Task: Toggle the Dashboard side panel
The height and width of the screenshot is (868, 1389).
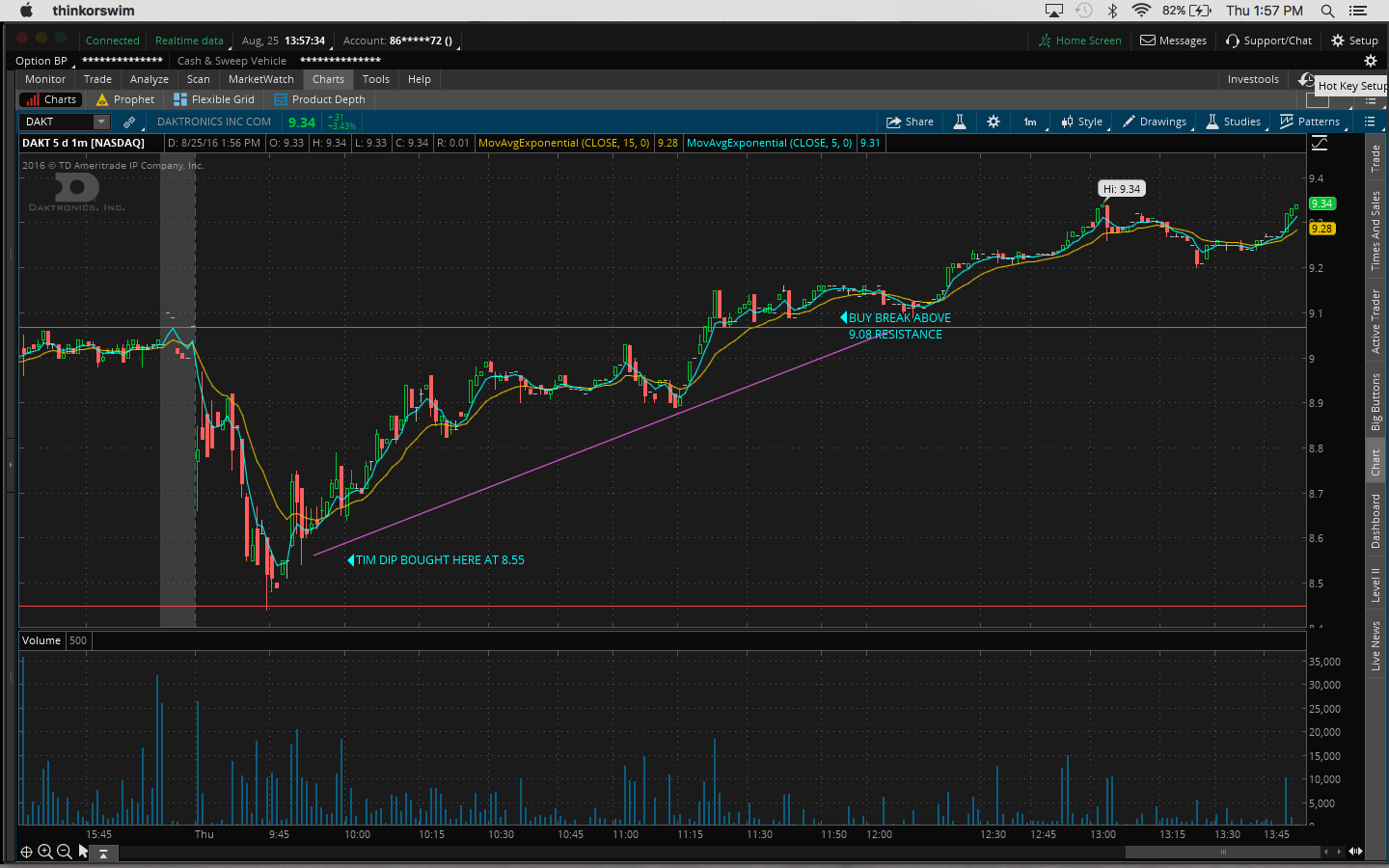Action: (1376, 521)
